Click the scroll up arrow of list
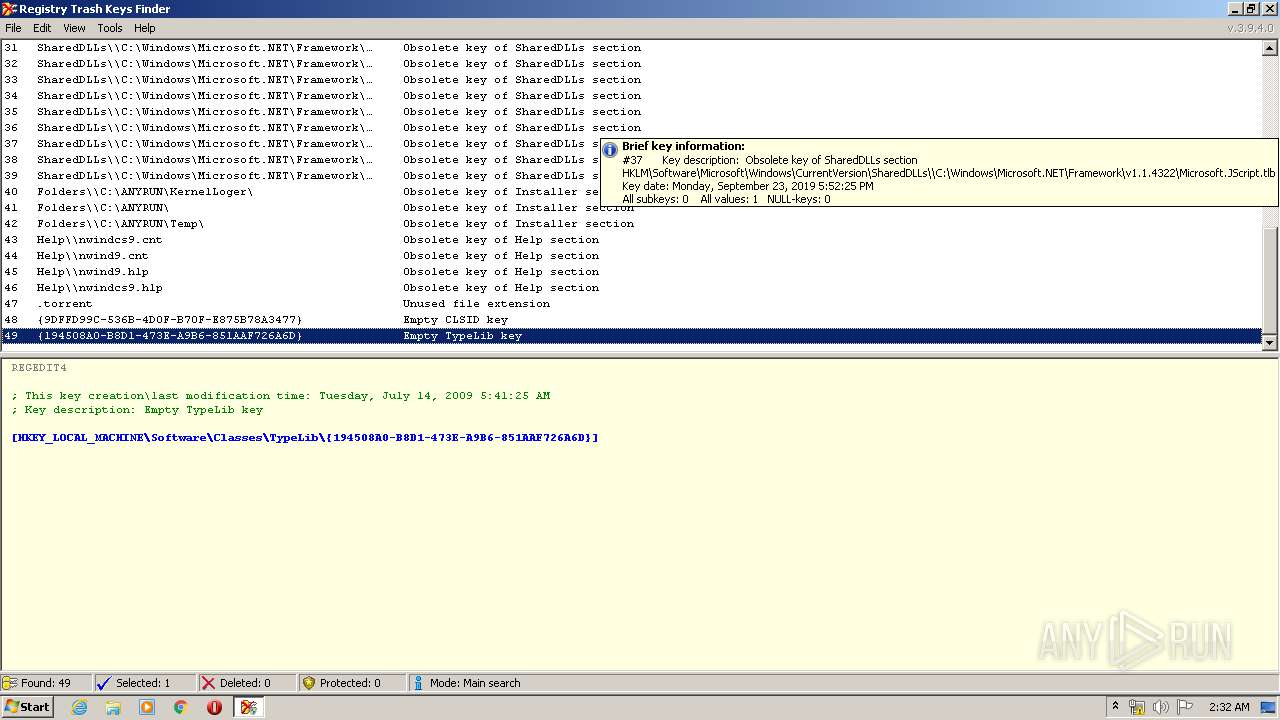Viewport: 1280px width, 720px height. pos(1270,48)
